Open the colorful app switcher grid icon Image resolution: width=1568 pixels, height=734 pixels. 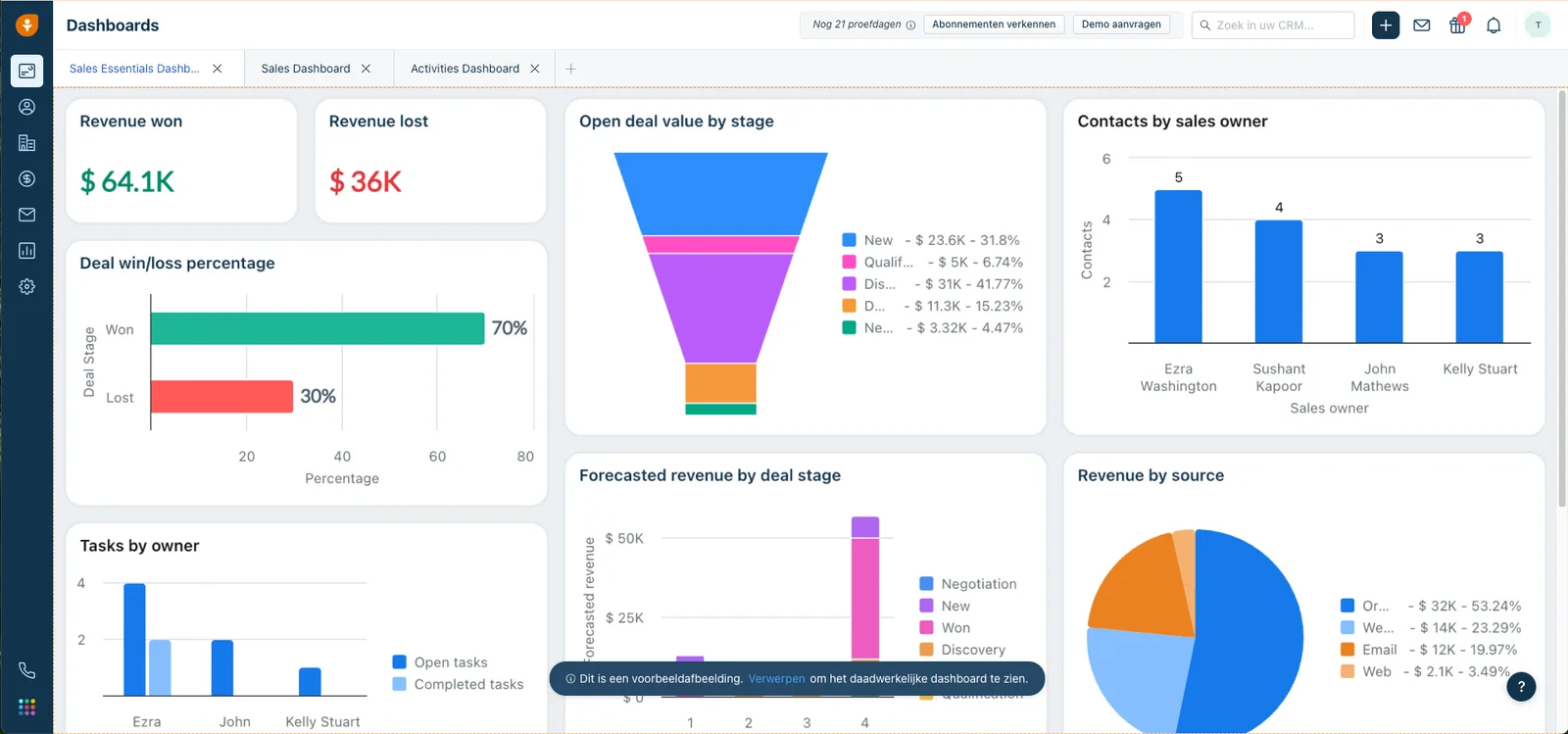(26, 707)
